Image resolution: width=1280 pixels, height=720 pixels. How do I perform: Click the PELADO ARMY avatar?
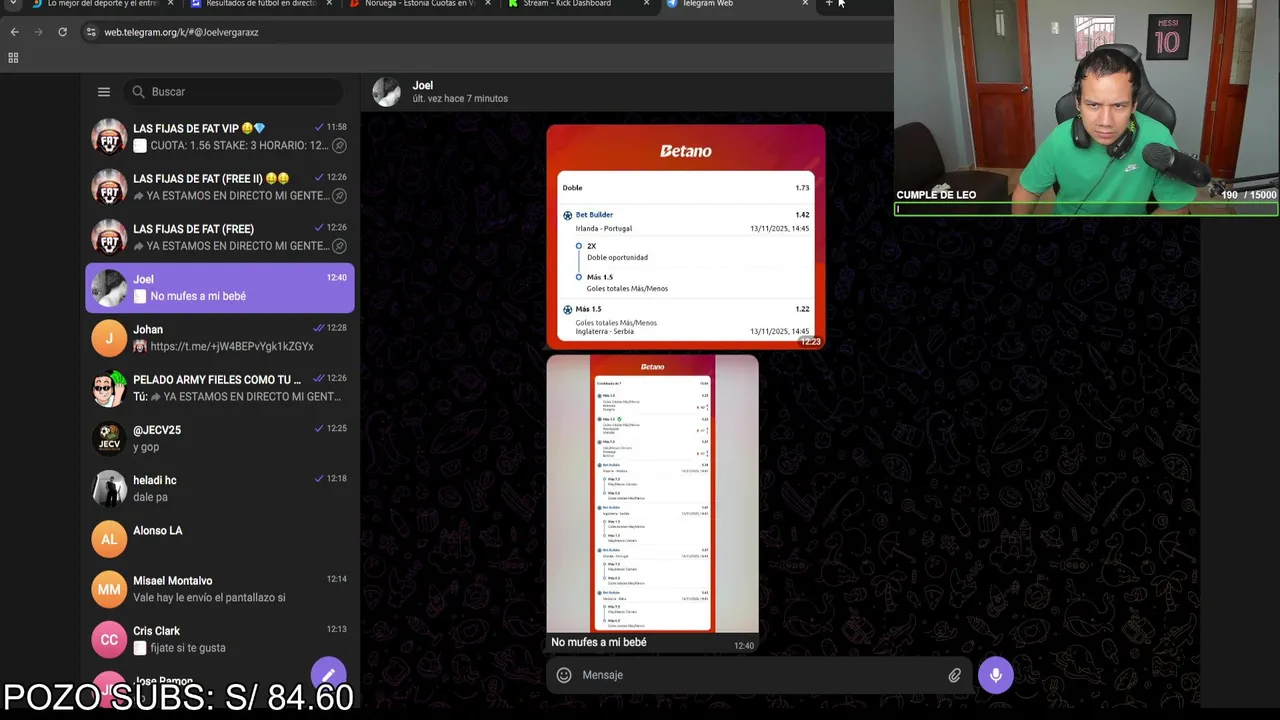click(x=109, y=388)
